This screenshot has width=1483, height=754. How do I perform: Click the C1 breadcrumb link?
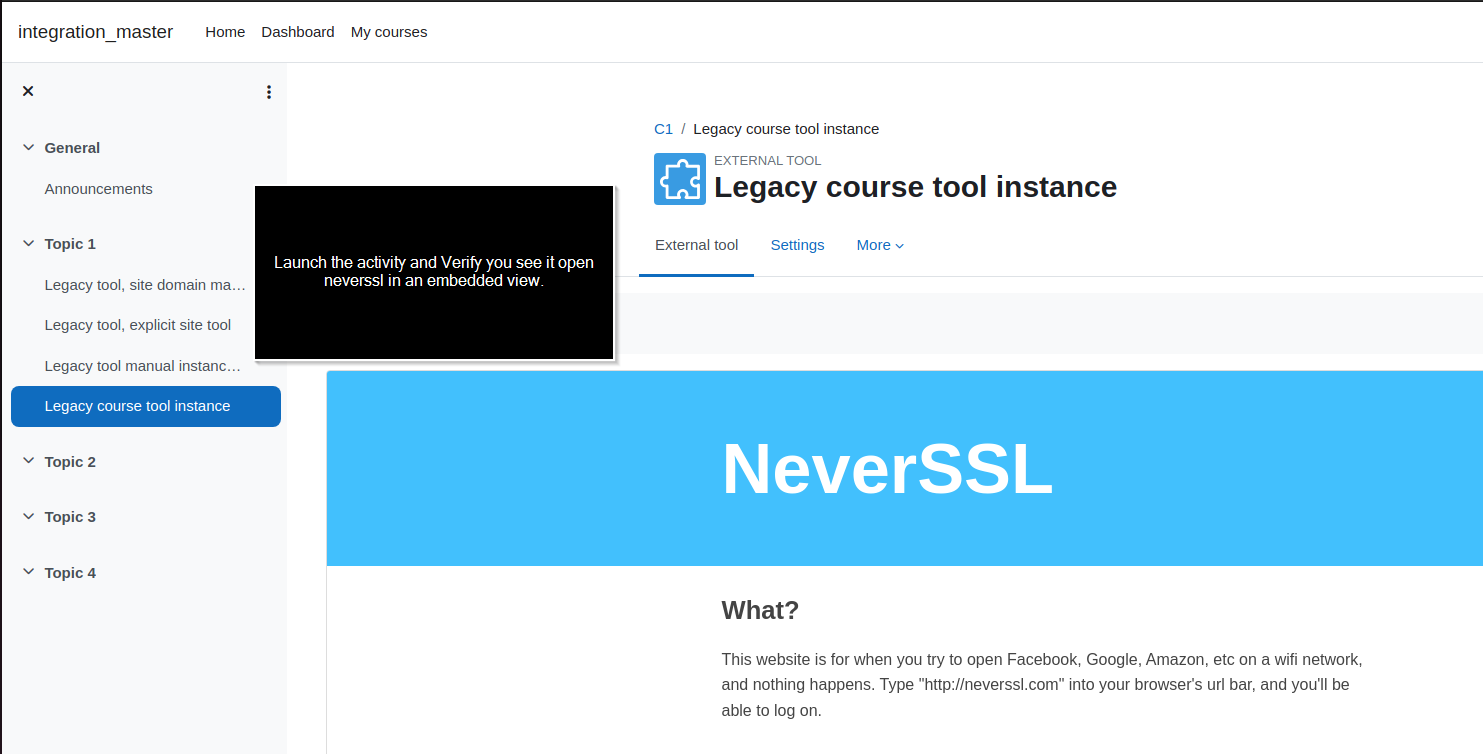pyautogui.click(x=663, y=129)
